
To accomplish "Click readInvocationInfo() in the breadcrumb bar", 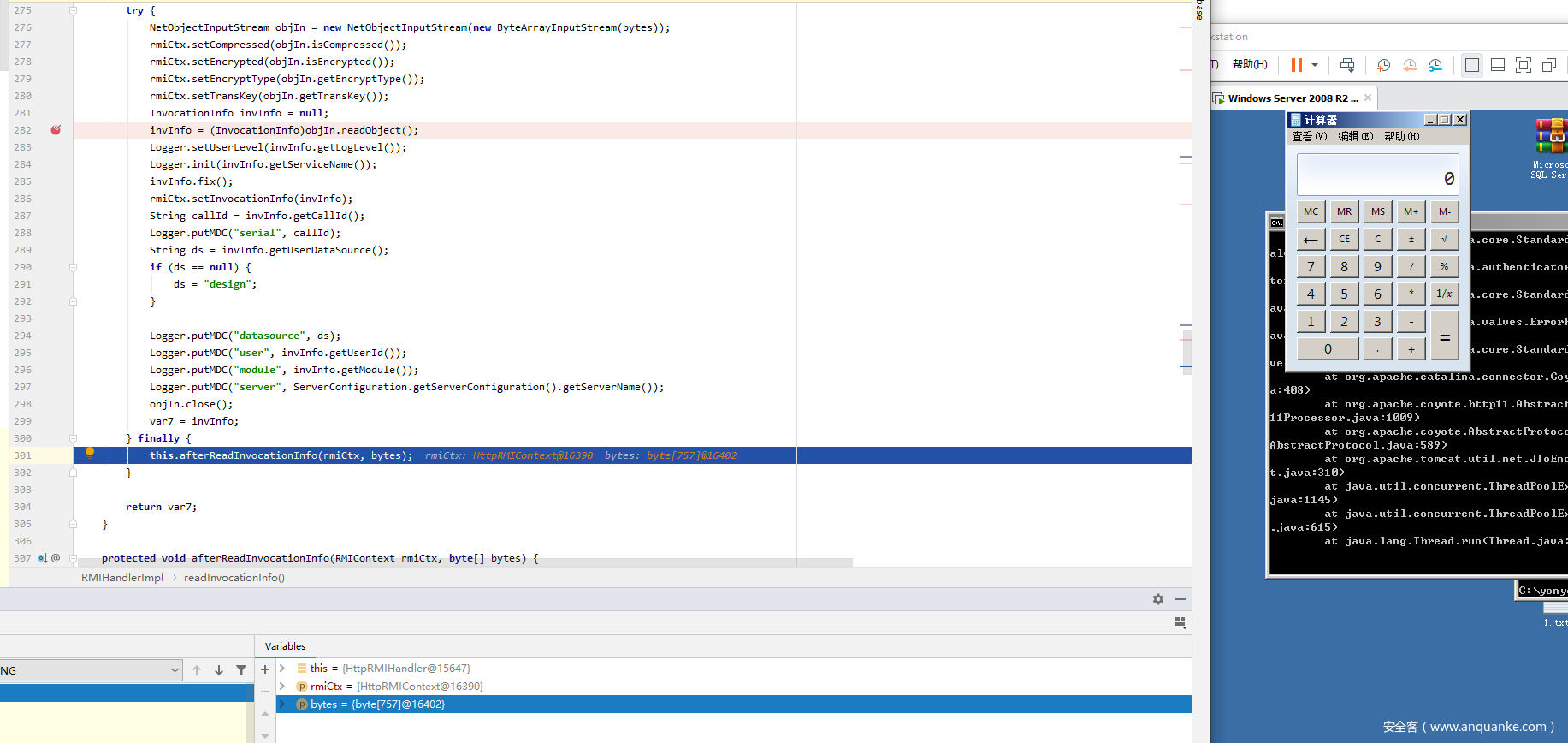I will point(234,578).
